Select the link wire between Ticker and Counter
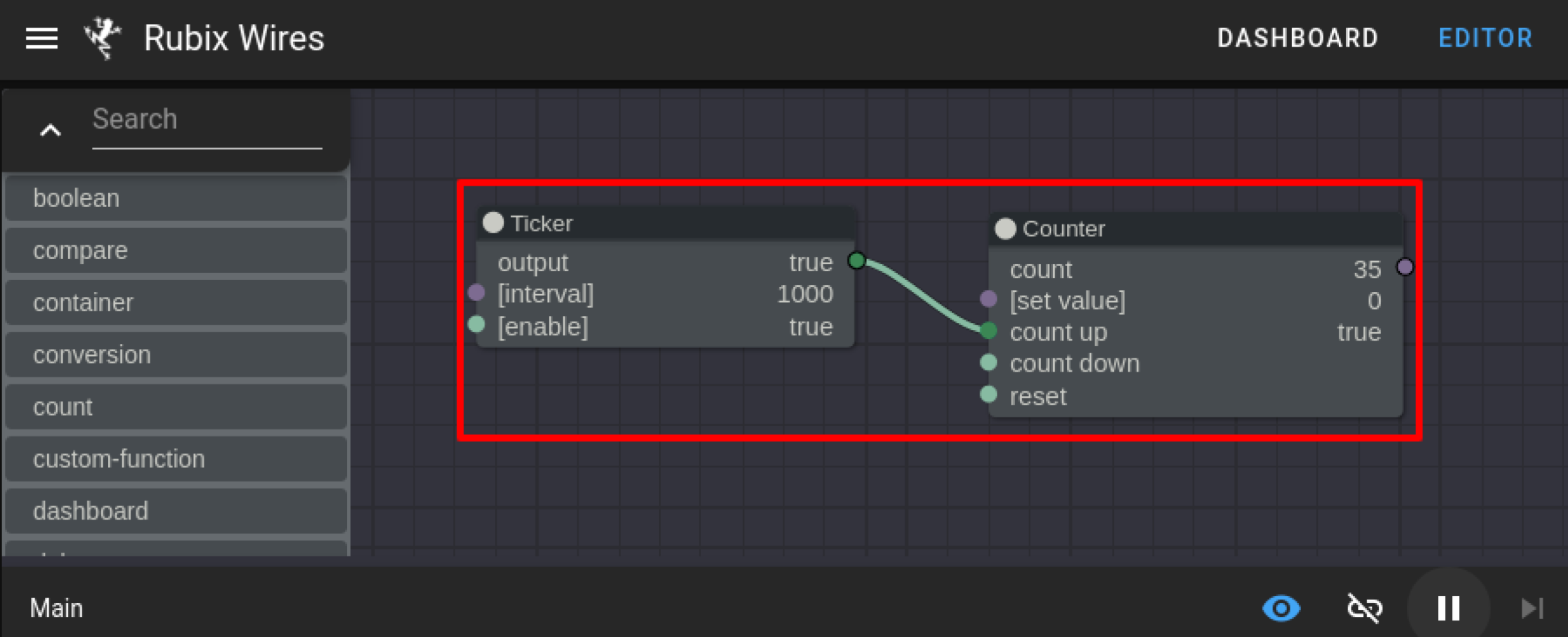Screen dimensions: 1568x637 (x=923, y=296)
